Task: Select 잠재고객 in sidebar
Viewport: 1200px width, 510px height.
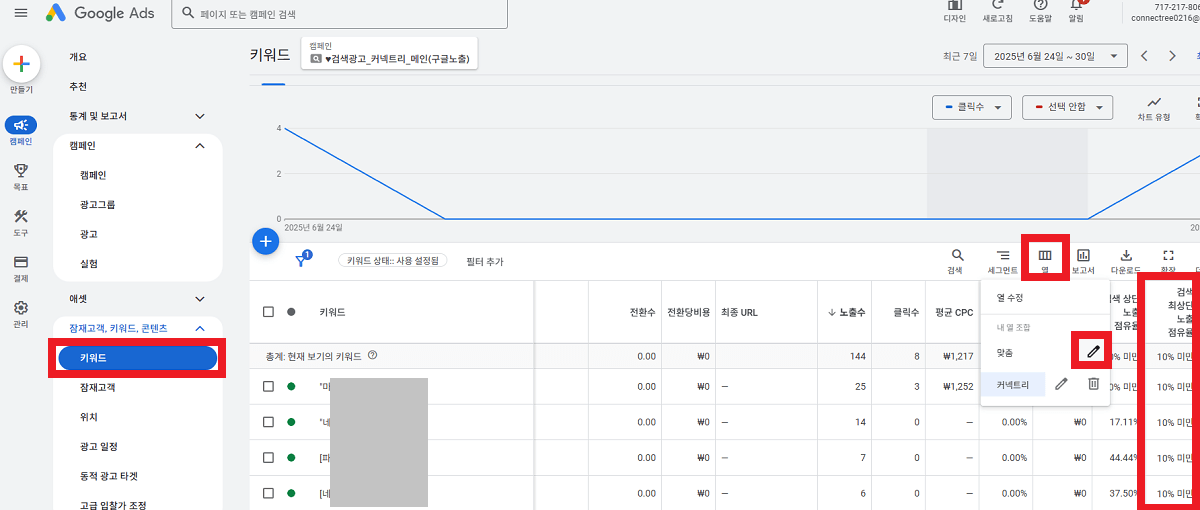Action: tap(100, 387)
